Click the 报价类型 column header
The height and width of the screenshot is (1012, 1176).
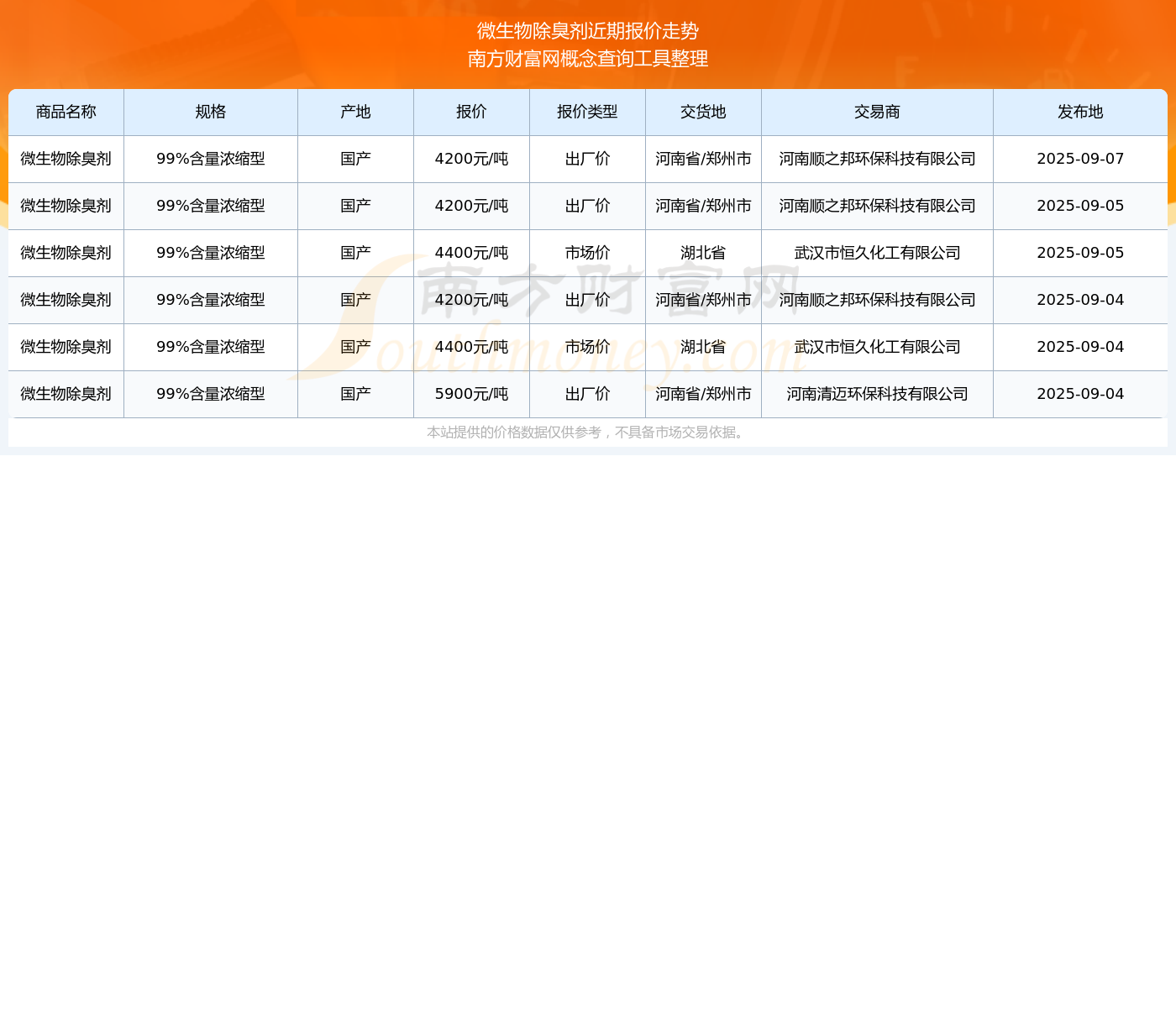pyautogui.click(x=587, y=112)
